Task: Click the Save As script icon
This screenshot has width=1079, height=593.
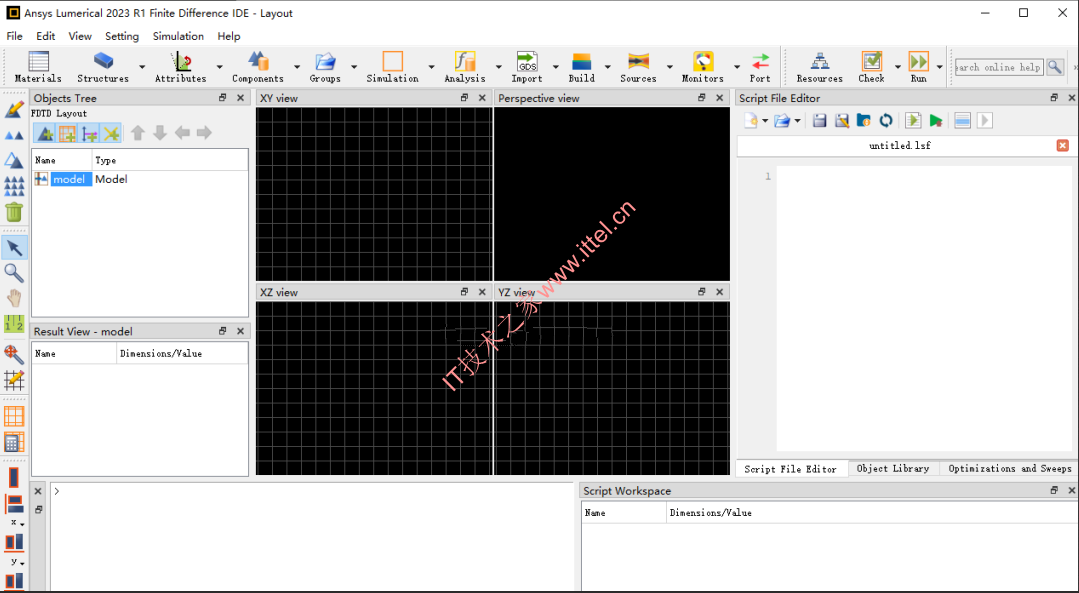Action: pyautogui.click(x=842, y=121)
